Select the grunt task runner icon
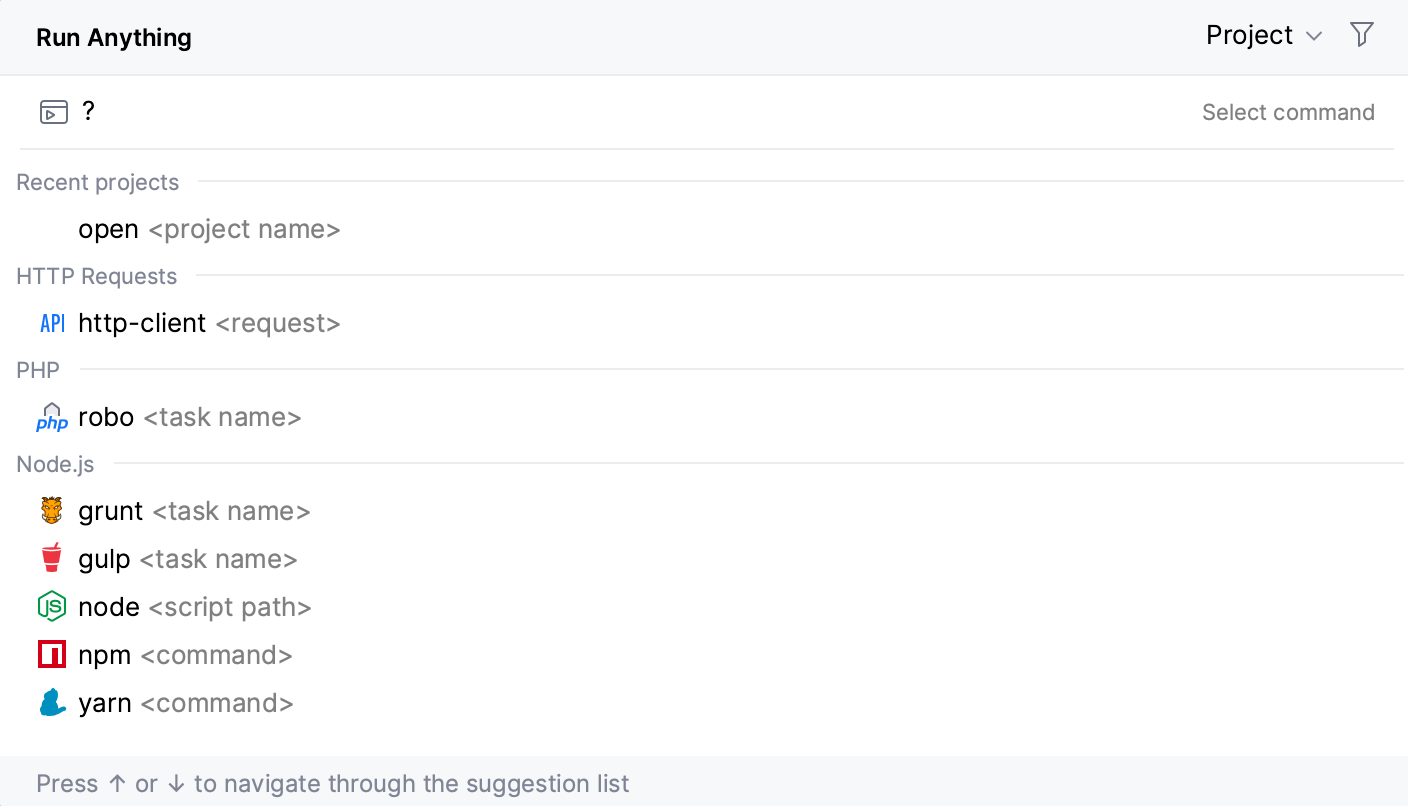The height and width of the screenshot is (806, 1408). [51, 510]
